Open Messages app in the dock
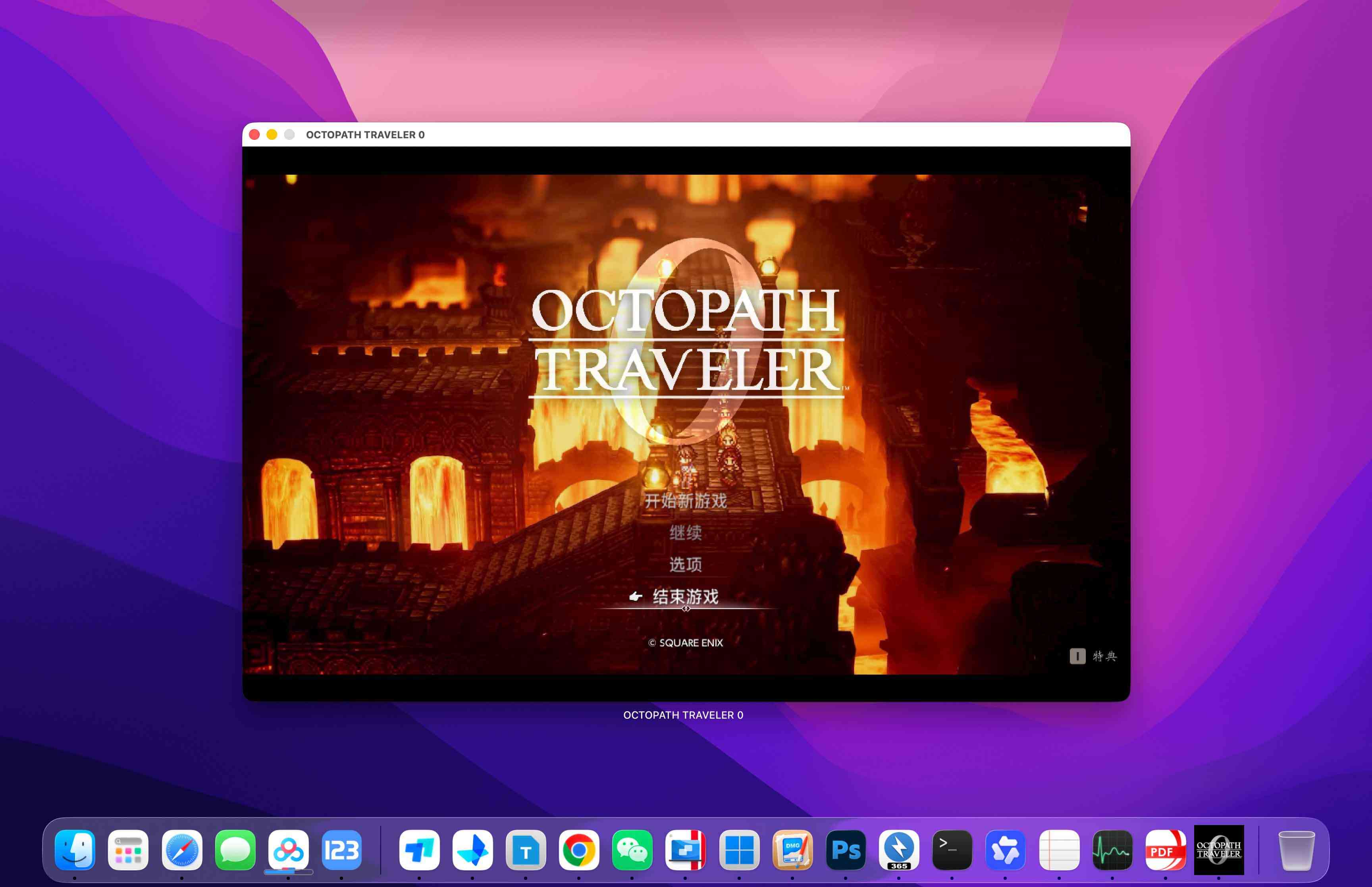This screenshot has width=1372, height=887. [235, 850]
